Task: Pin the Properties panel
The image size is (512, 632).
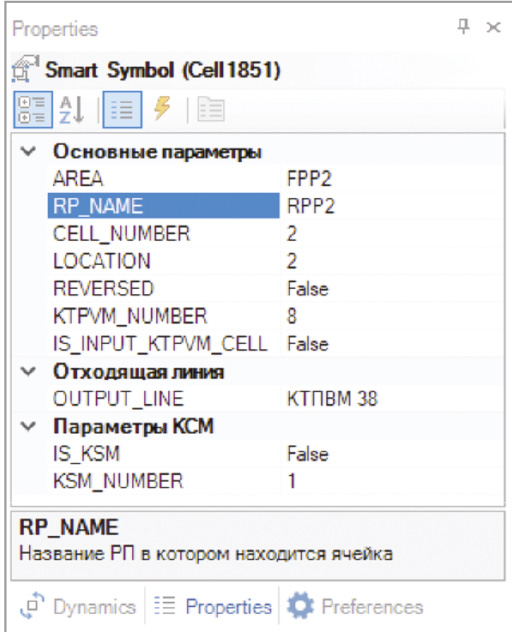Action: (x=464, y=27)
